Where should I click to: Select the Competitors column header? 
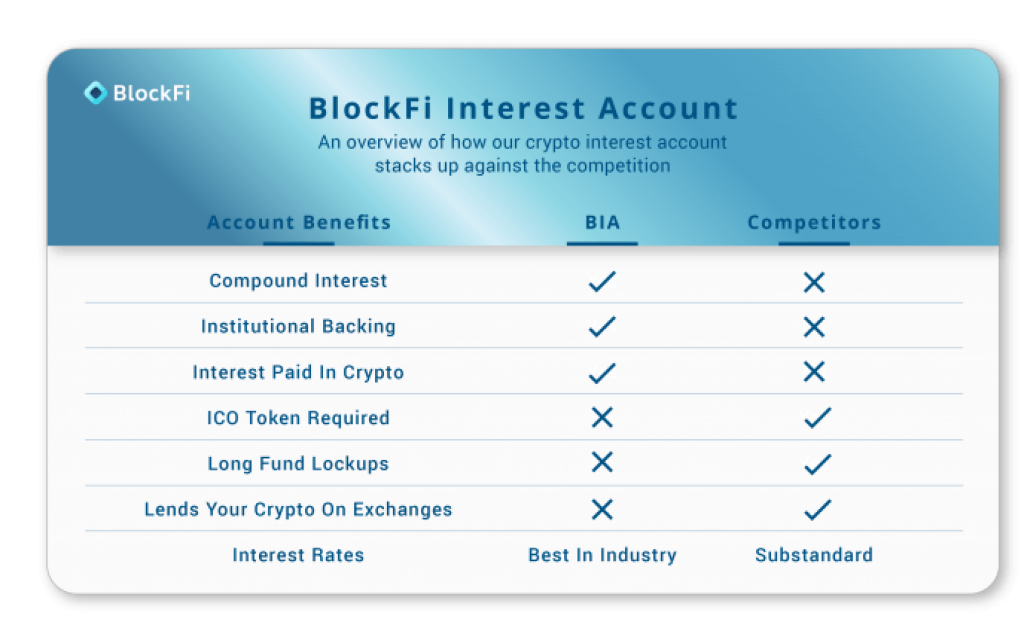[814, 222]
